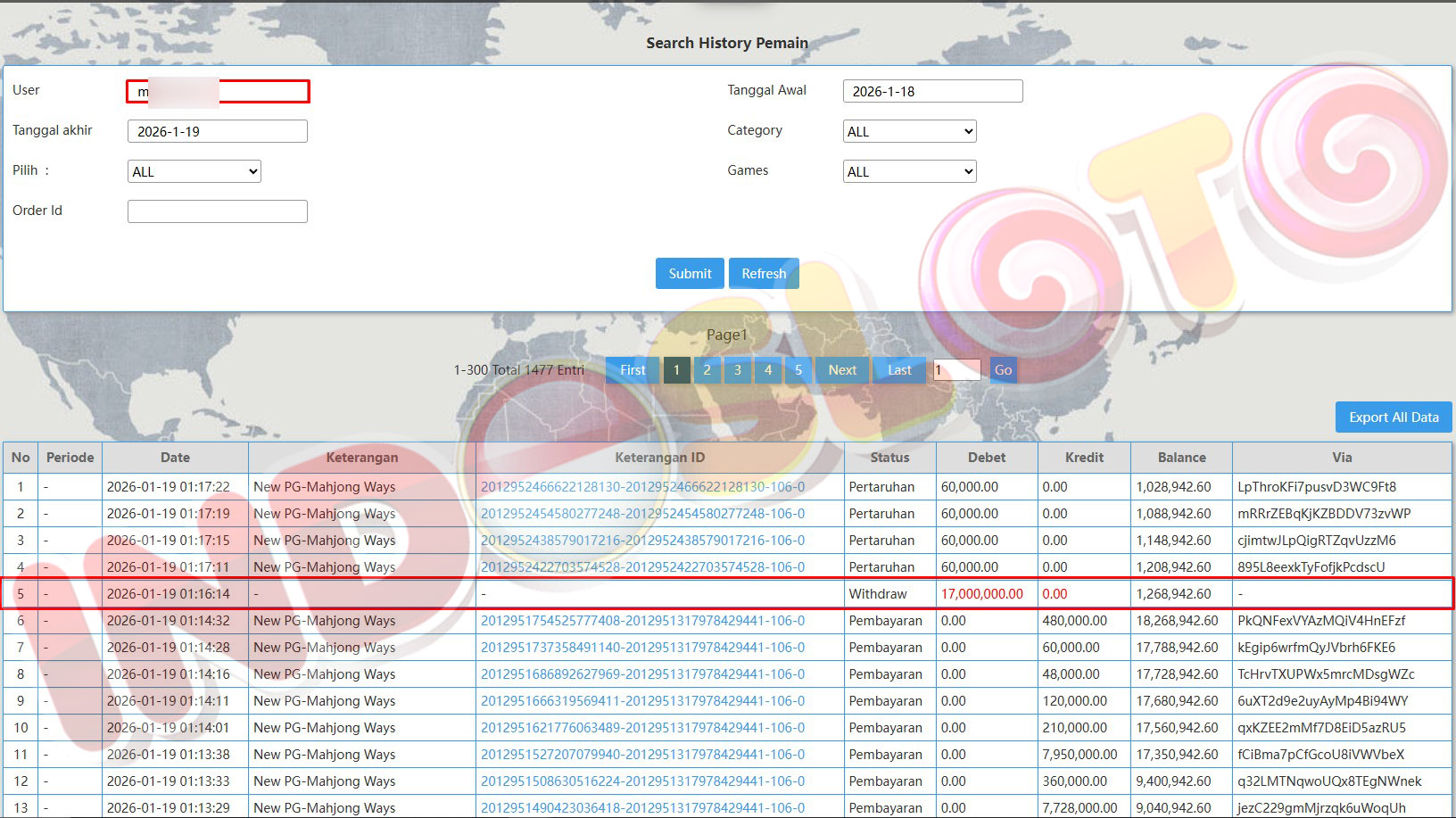This screenshot has height=818, width=1456.
Task: Open Keterangan ID link in row 6
Action: point(642,621)
